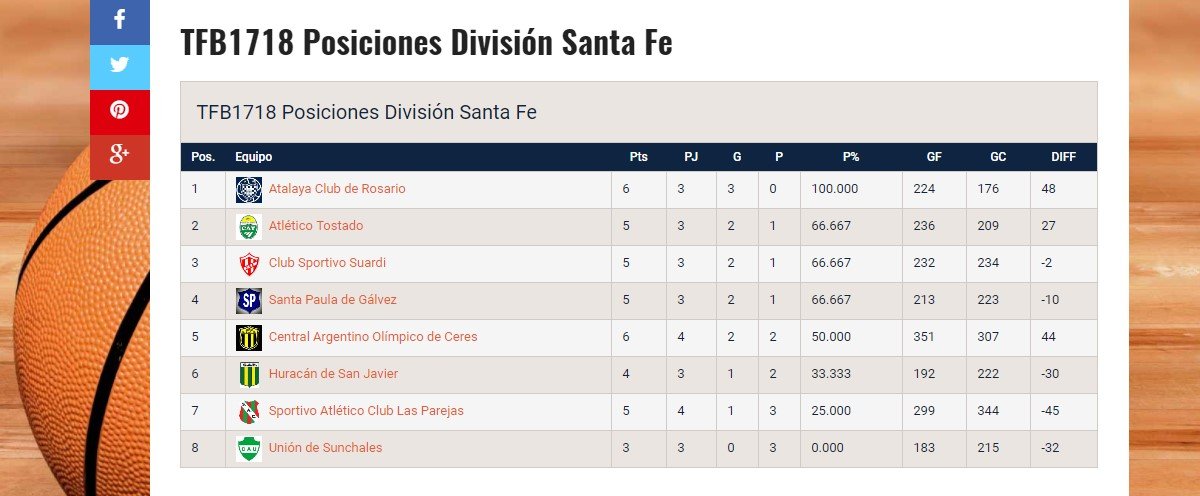Click Atalaya Club de Rosario team logo
This screenshot has height=496, width=1200.
point(248,189)
